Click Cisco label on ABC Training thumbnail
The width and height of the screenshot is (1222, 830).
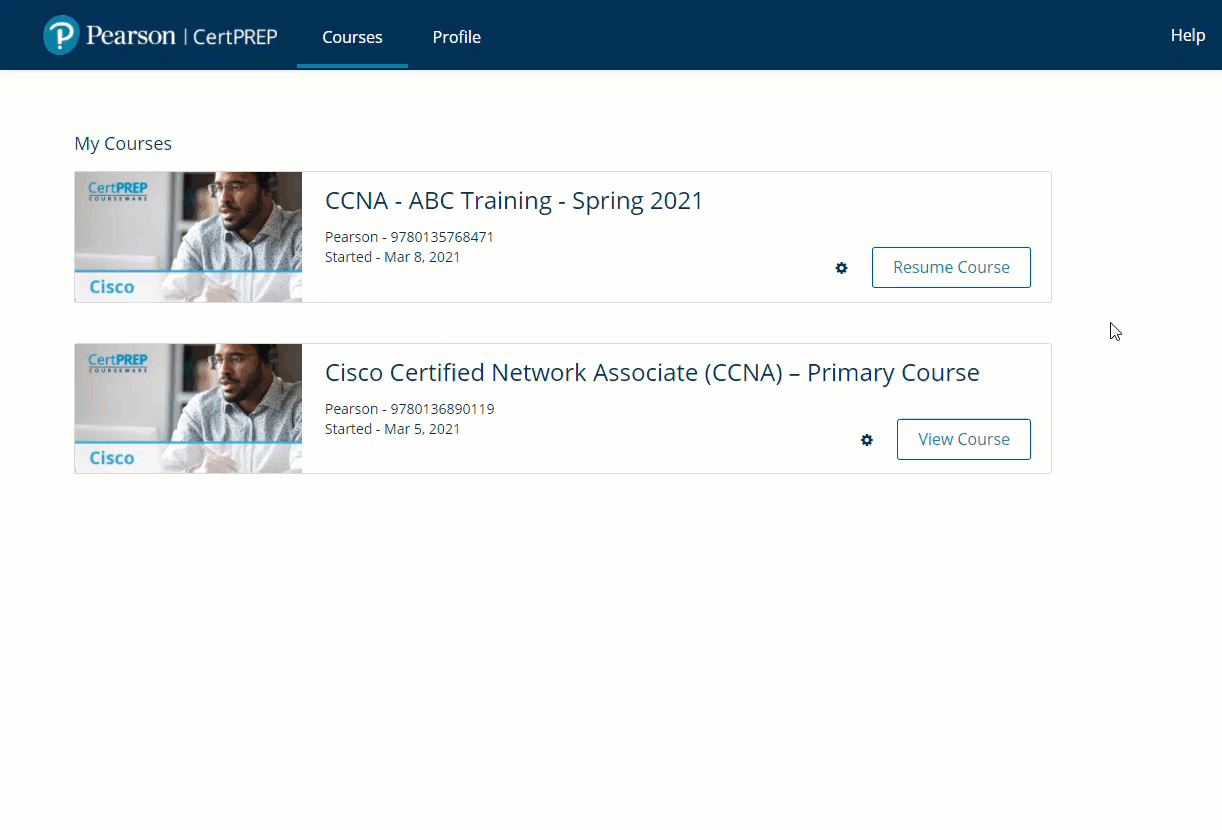(112, 287)
